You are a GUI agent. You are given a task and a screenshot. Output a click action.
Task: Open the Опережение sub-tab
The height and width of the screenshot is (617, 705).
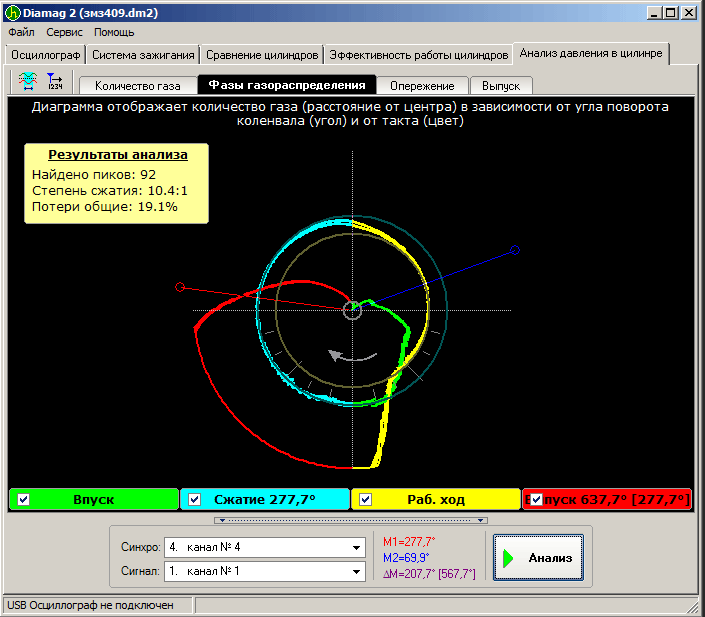[x=422, y=85]
